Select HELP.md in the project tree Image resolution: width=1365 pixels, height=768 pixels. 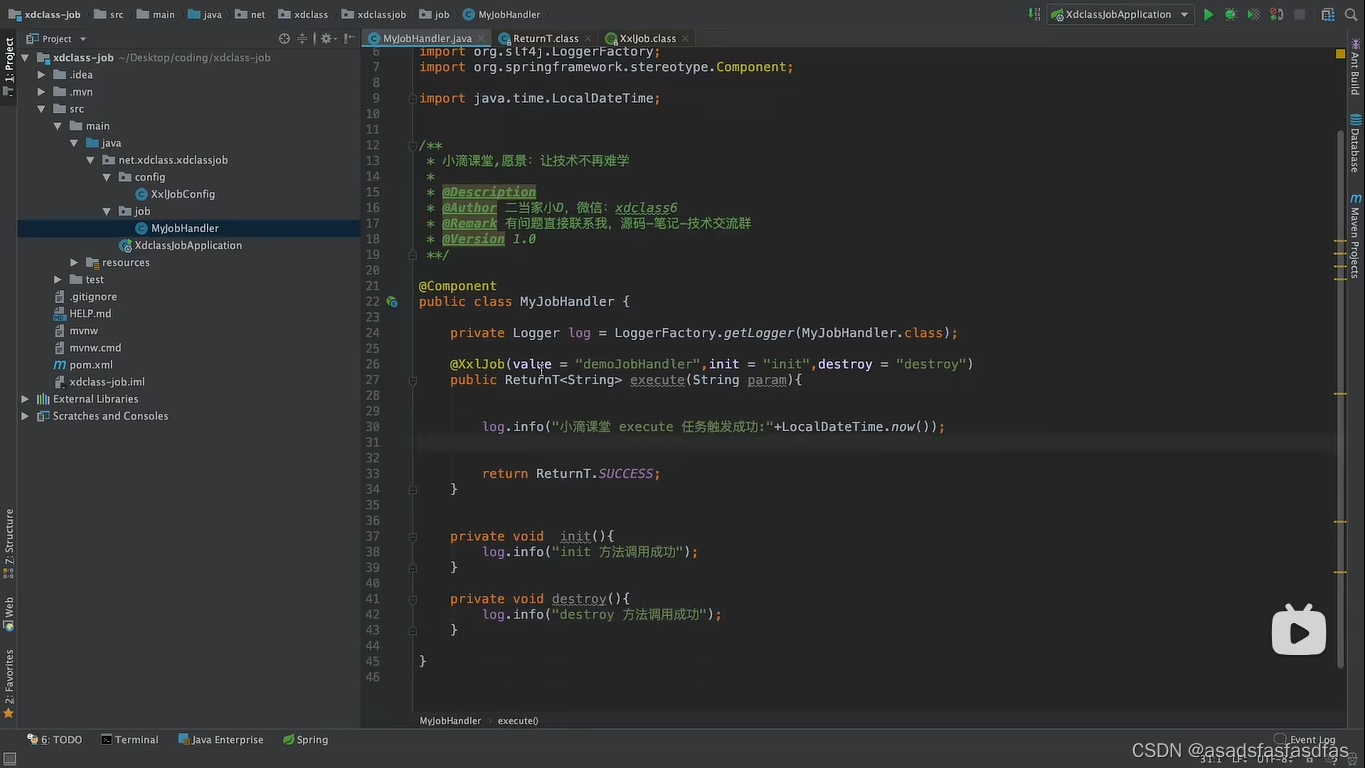tap(90, 313)
